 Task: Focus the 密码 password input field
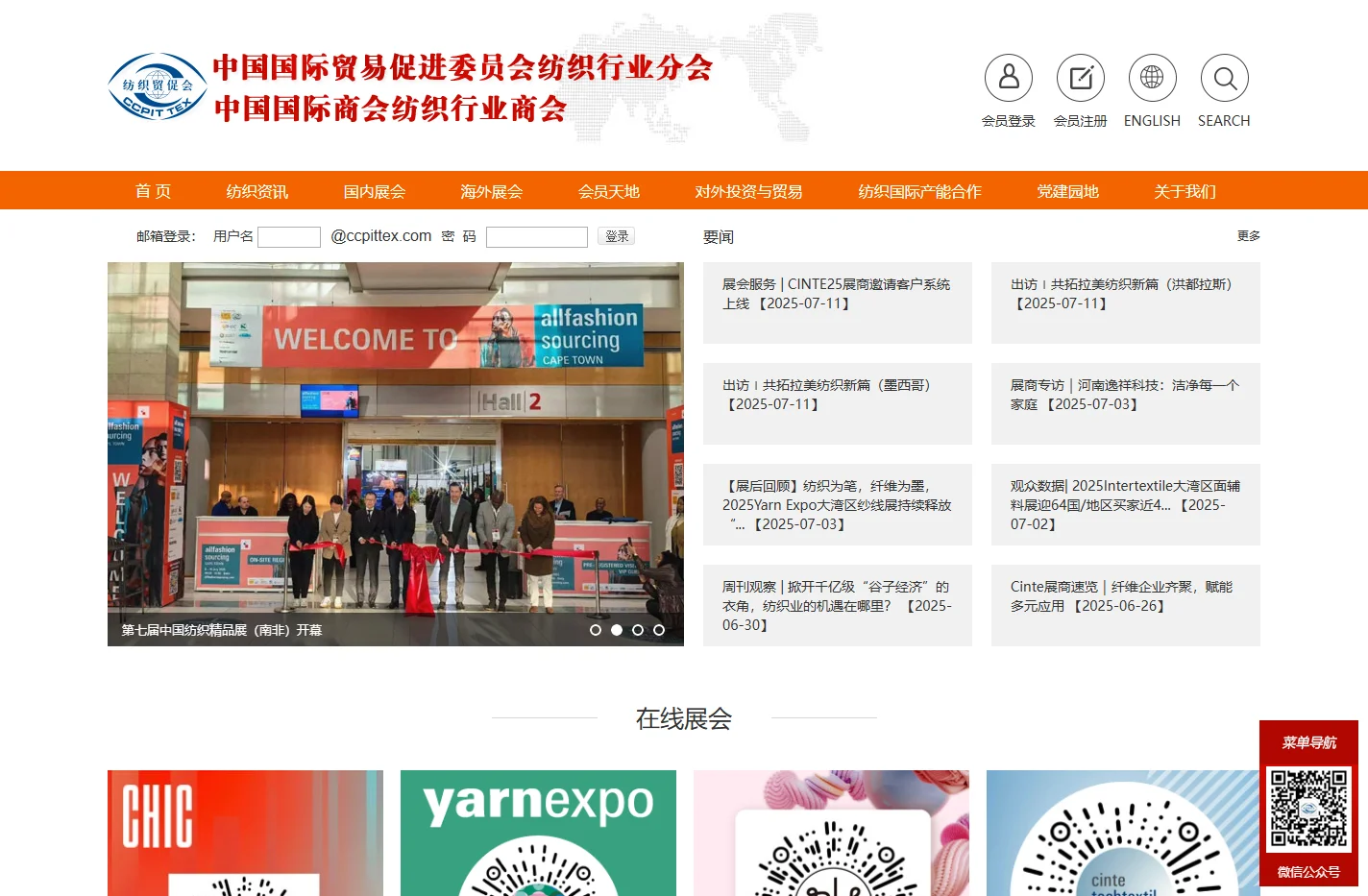coord(537,237)
